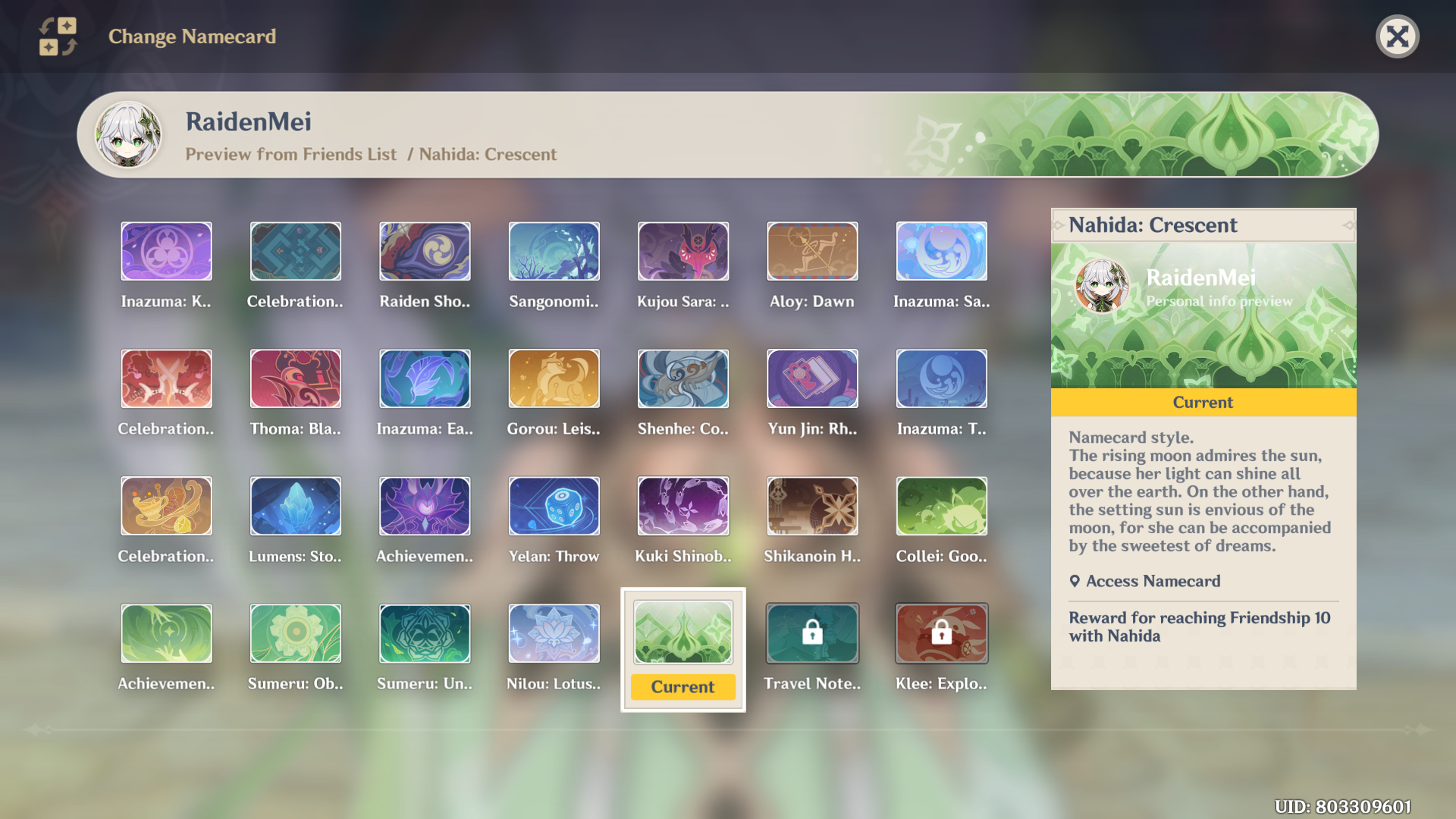Click the RaidenMei avatar in banner

coord(128,136)
